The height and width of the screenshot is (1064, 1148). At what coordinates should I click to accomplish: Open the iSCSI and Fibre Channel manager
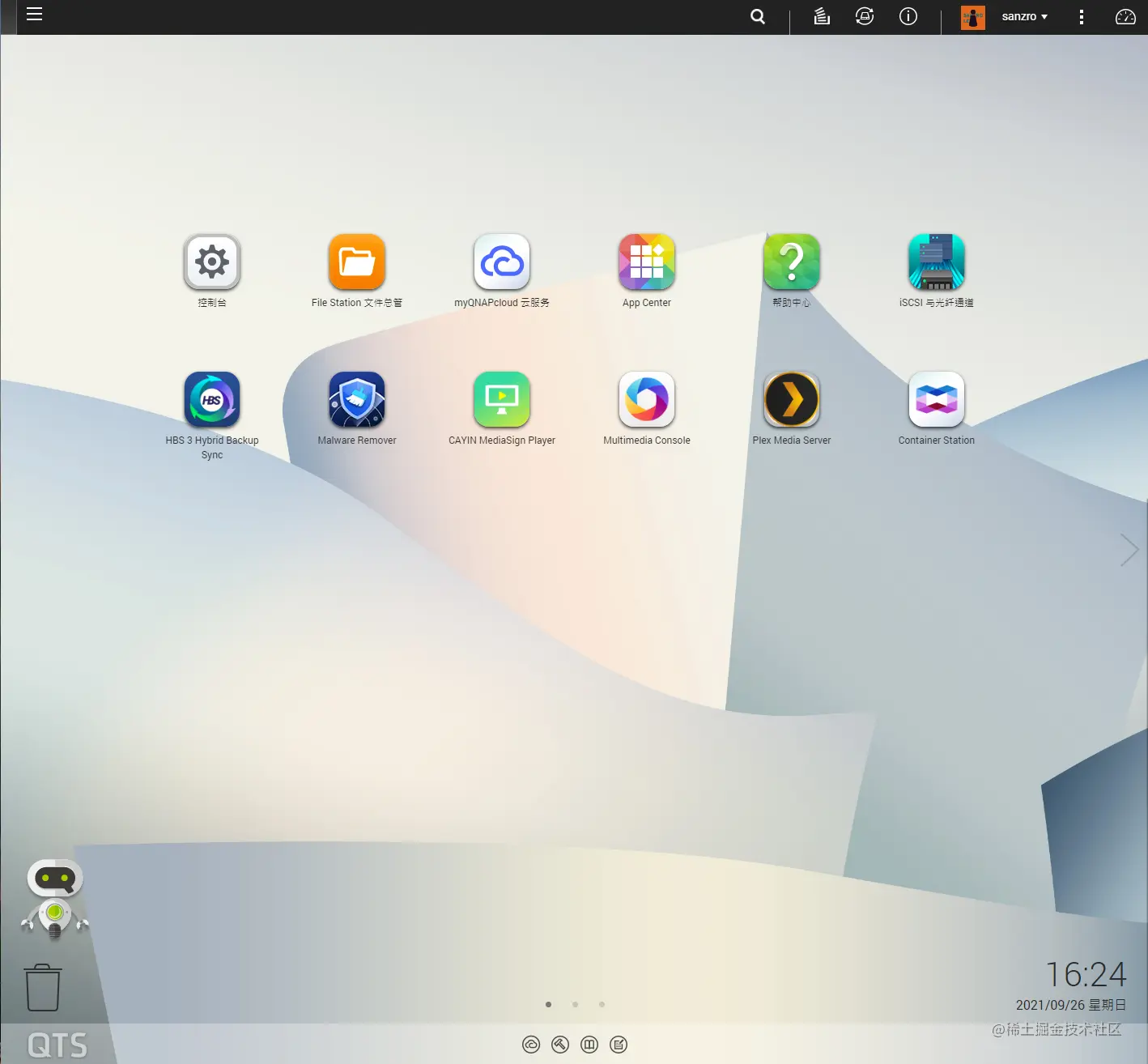(936, 262)
